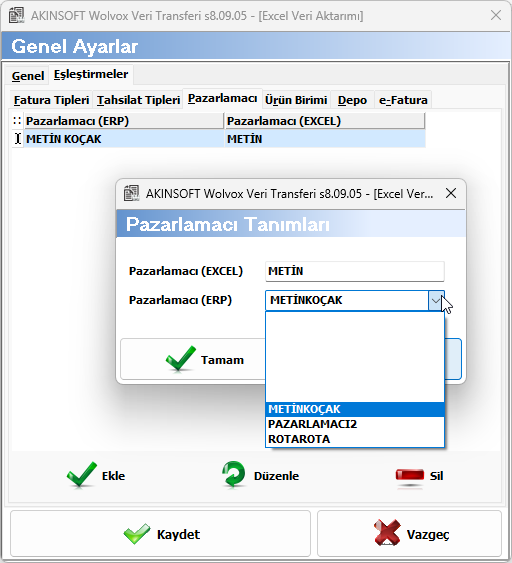Click the green refresh arrow on Düzenle
This screenshot has width=512, height=563.
[233, 474]
